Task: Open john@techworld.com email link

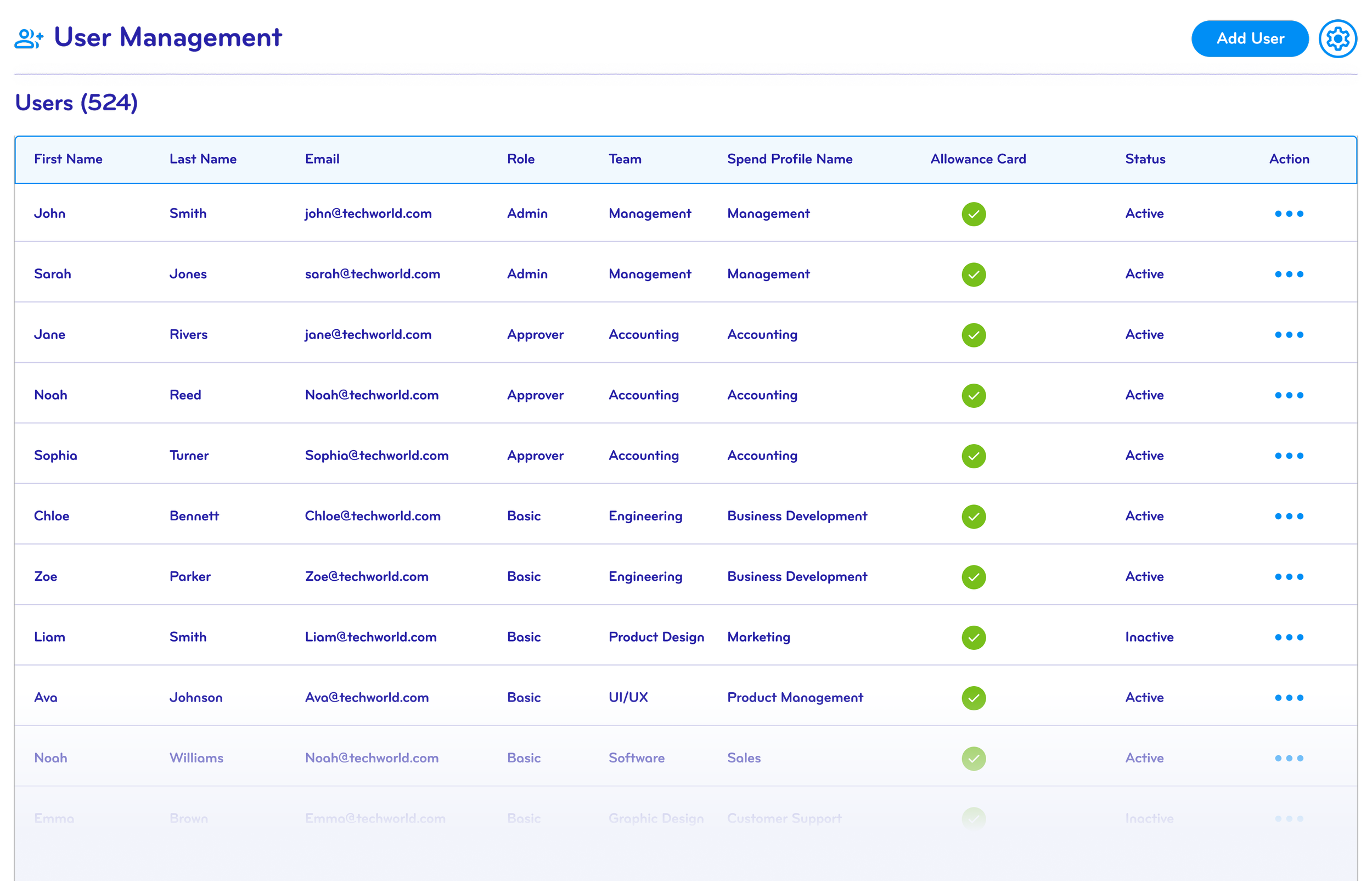Action: [x=368, y=214]
